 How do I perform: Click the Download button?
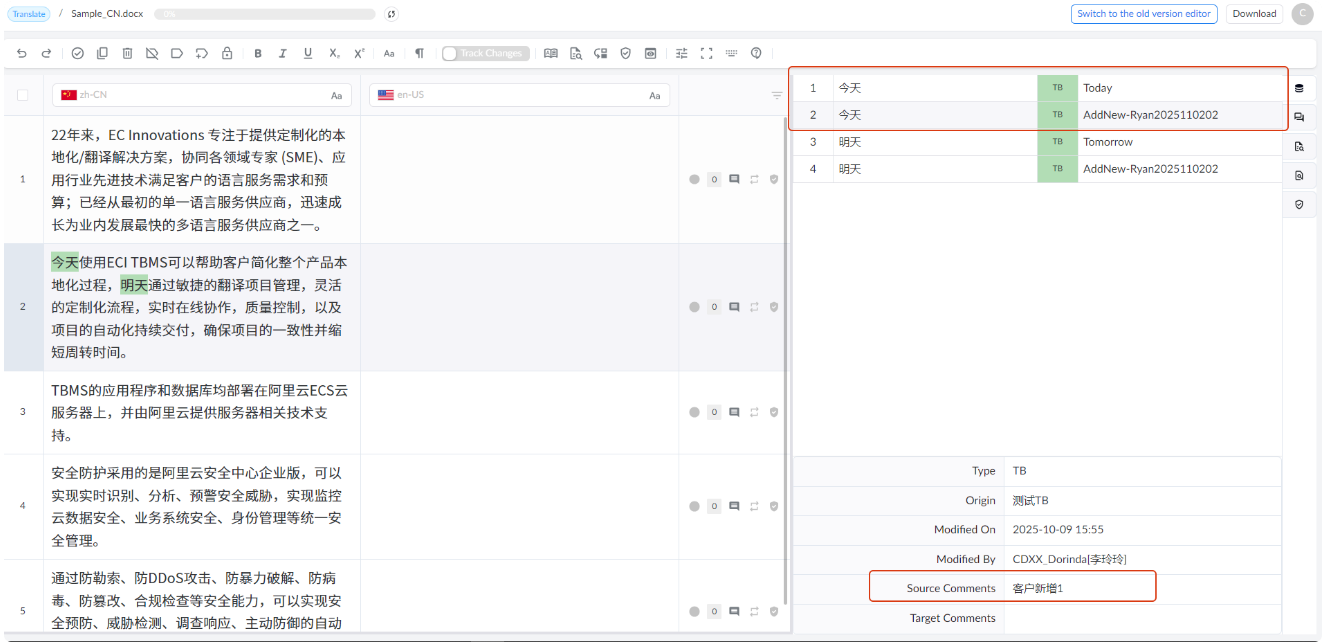point(1254,14)
